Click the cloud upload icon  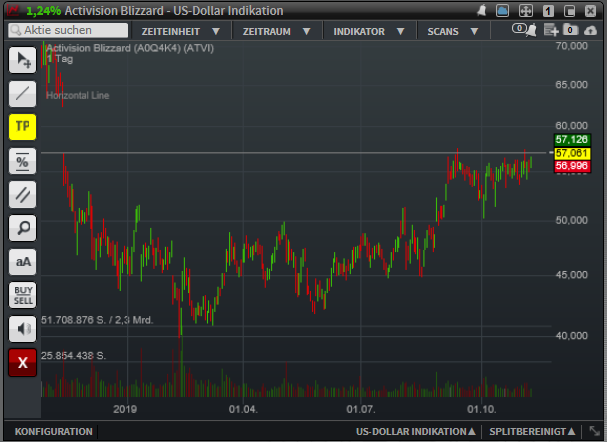590,30
